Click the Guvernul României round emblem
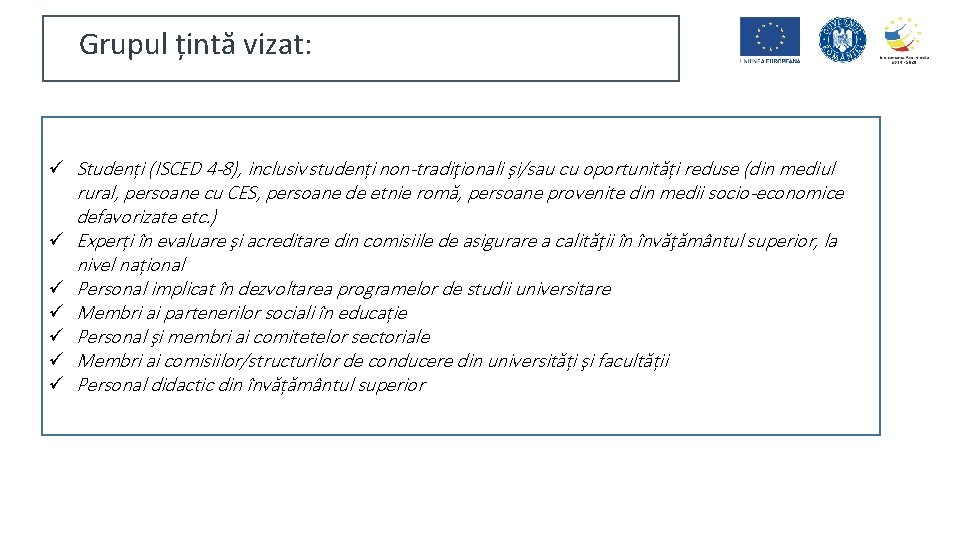 coord(842,39)
